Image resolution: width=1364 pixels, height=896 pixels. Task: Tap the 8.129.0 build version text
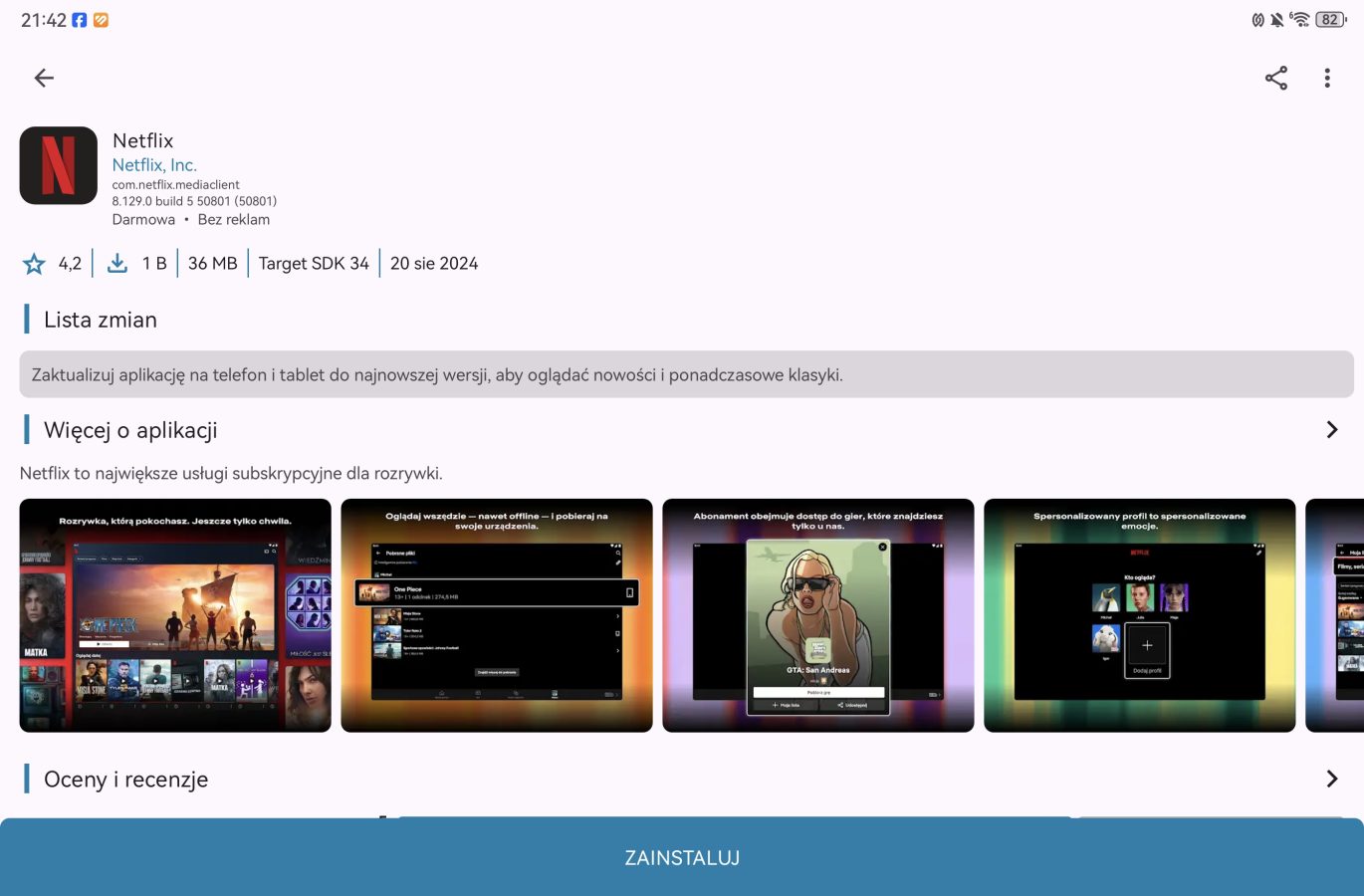[194, 201]
